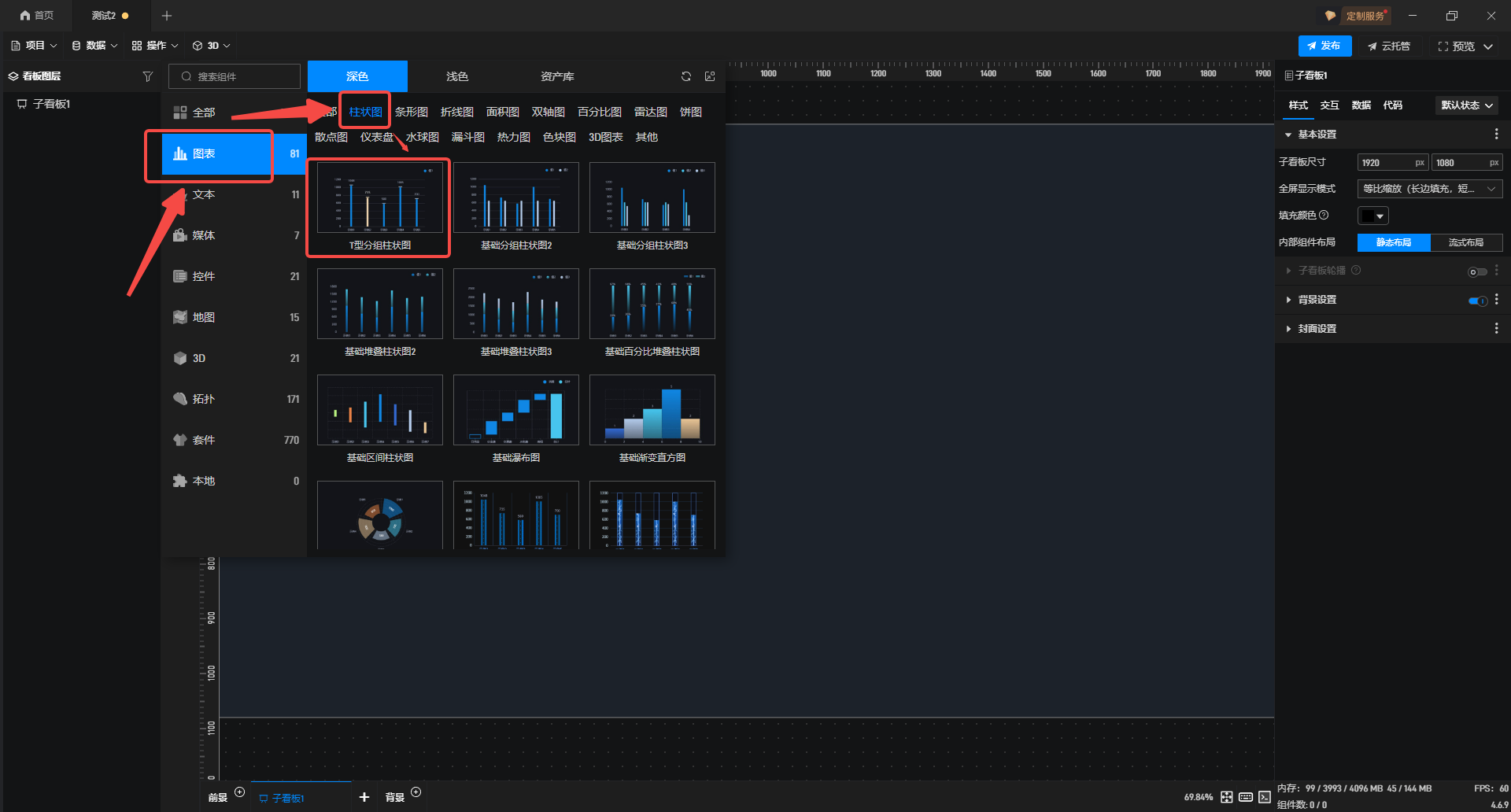Screen dimensions: 1511x812
Task: Select the 3D category cube icon
Action: [180, 358]
